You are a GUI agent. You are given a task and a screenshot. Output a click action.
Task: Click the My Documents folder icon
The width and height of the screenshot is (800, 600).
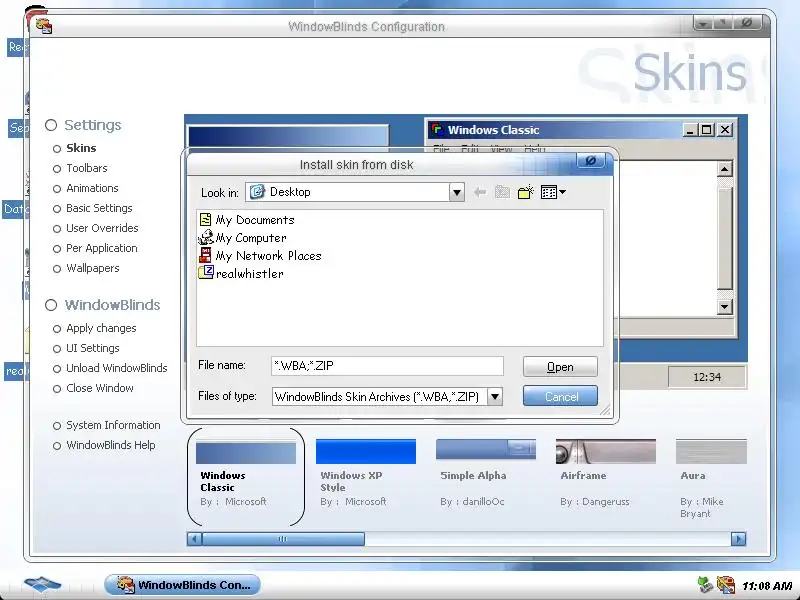pos(206,220)
